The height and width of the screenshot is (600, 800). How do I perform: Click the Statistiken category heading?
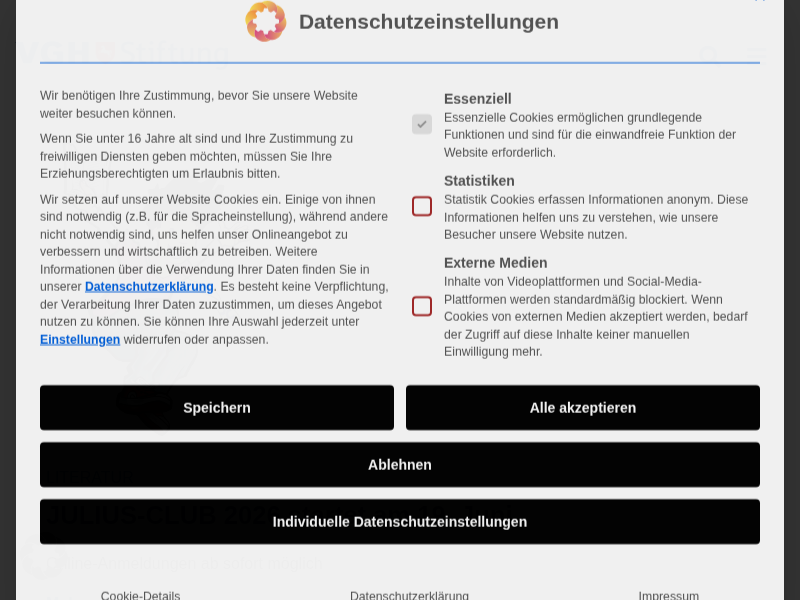479,180
